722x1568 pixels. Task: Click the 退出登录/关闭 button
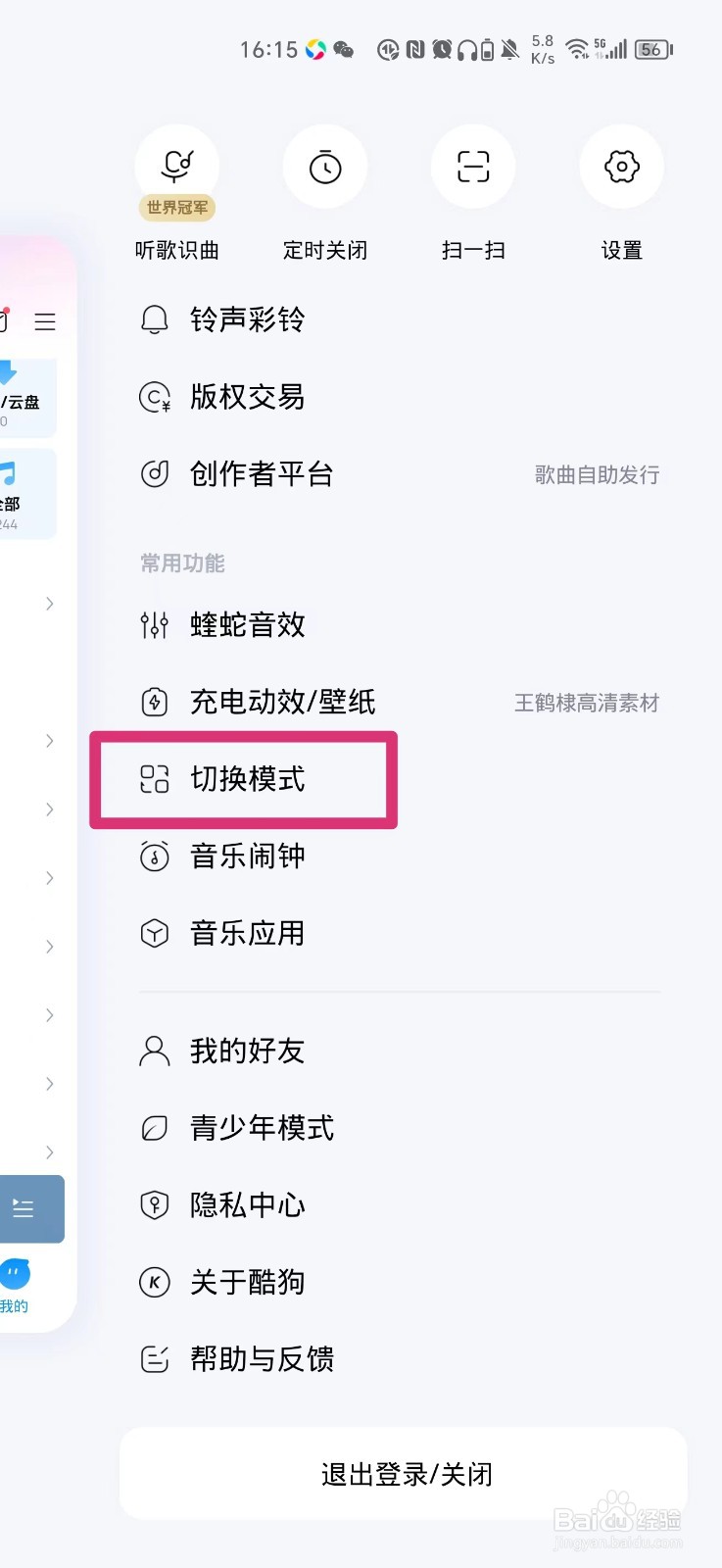click(x=404, y=1474)
